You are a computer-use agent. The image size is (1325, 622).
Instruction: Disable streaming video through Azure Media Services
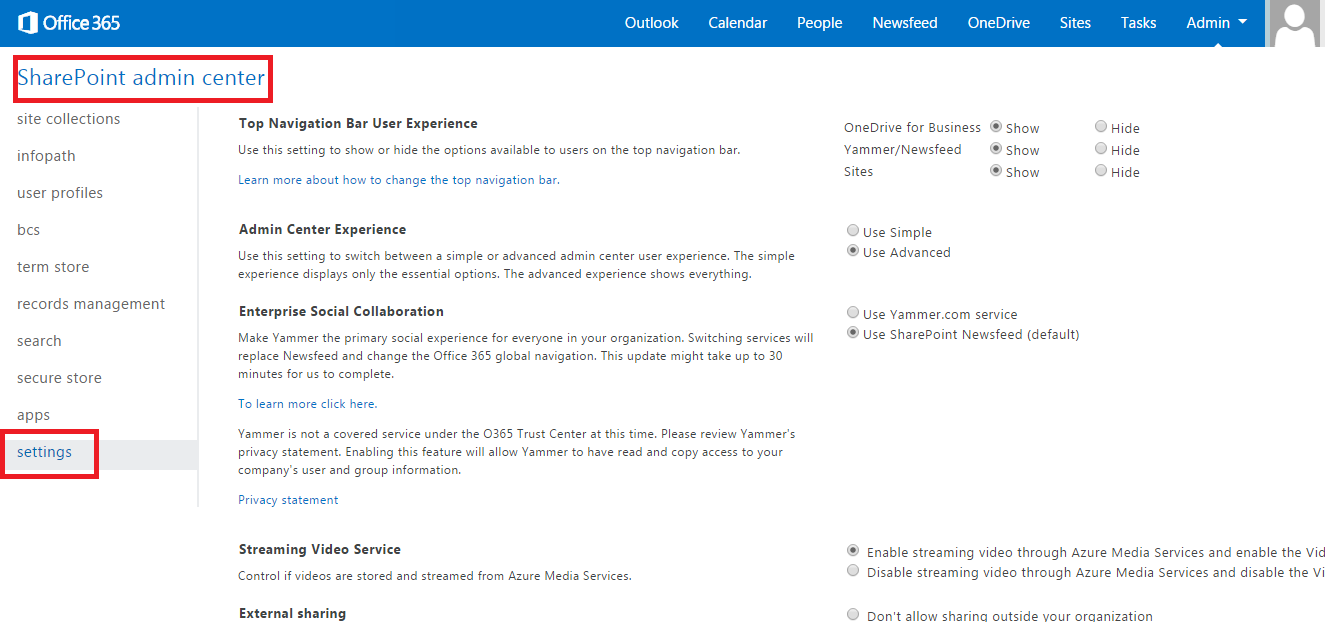853,571
